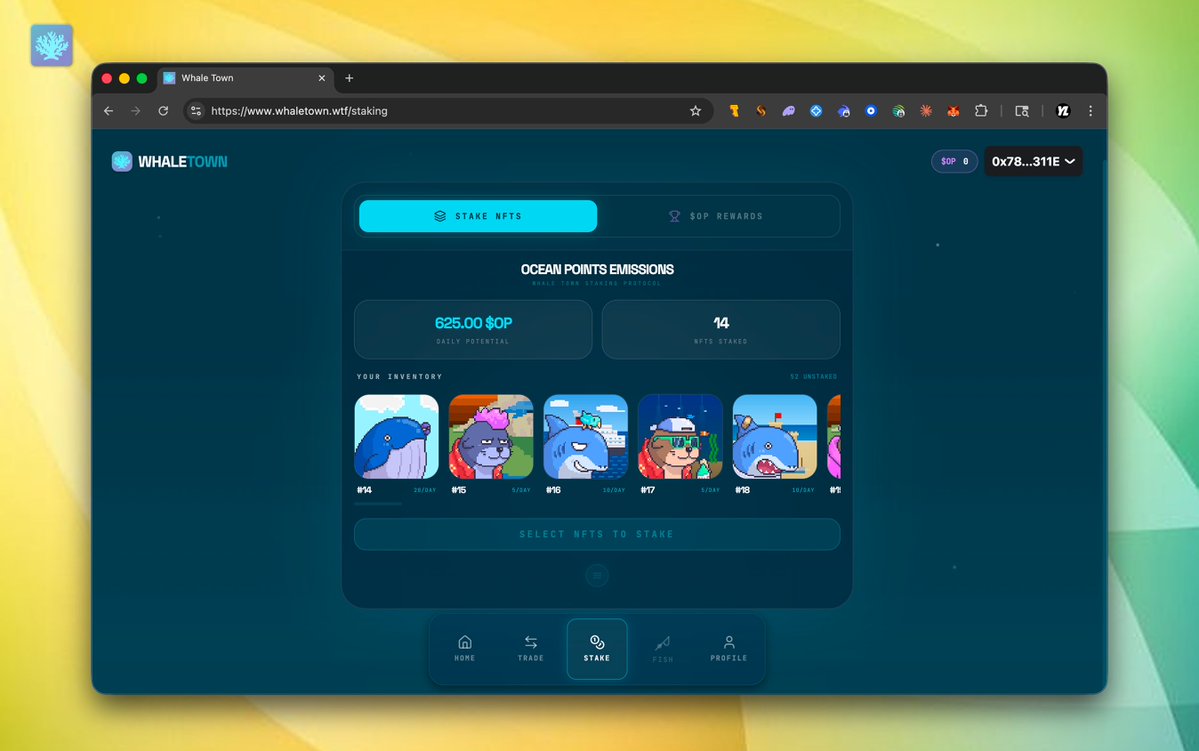
Task: Click the 10/day rate for #16
Action: coord(614,490)
